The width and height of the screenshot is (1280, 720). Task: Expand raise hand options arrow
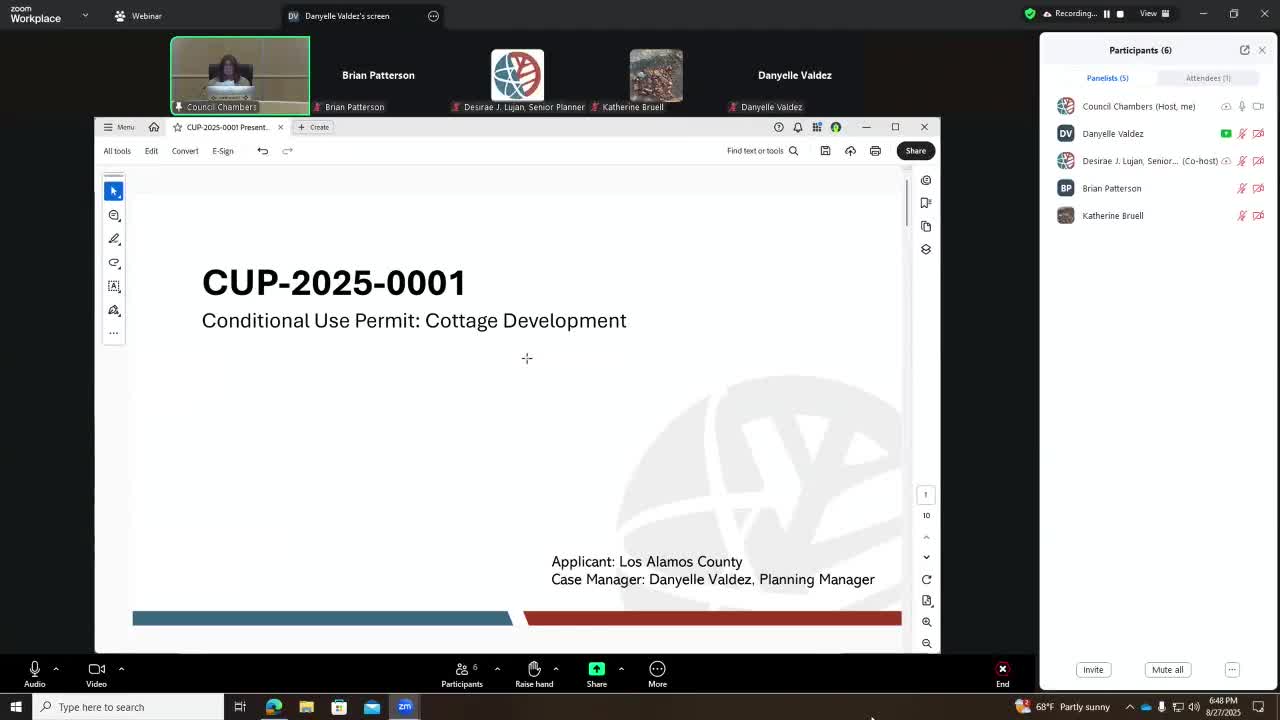[556, 668]
